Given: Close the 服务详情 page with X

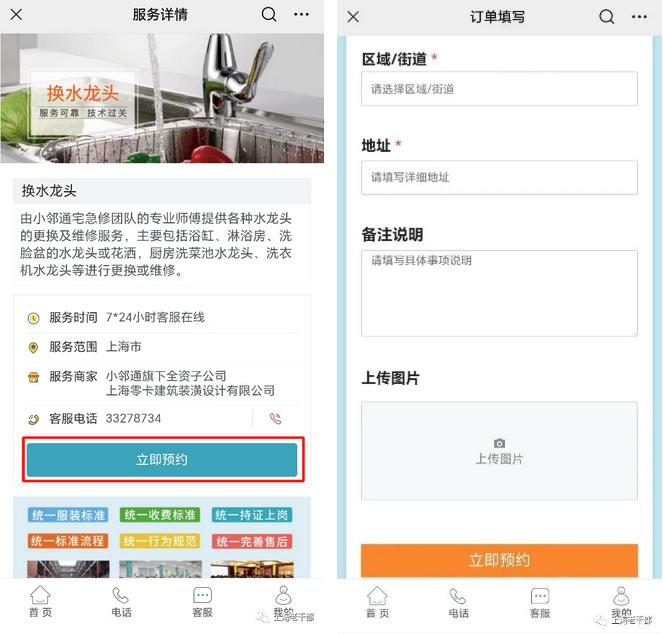Looking at the screenshot, I should (16, 15).
